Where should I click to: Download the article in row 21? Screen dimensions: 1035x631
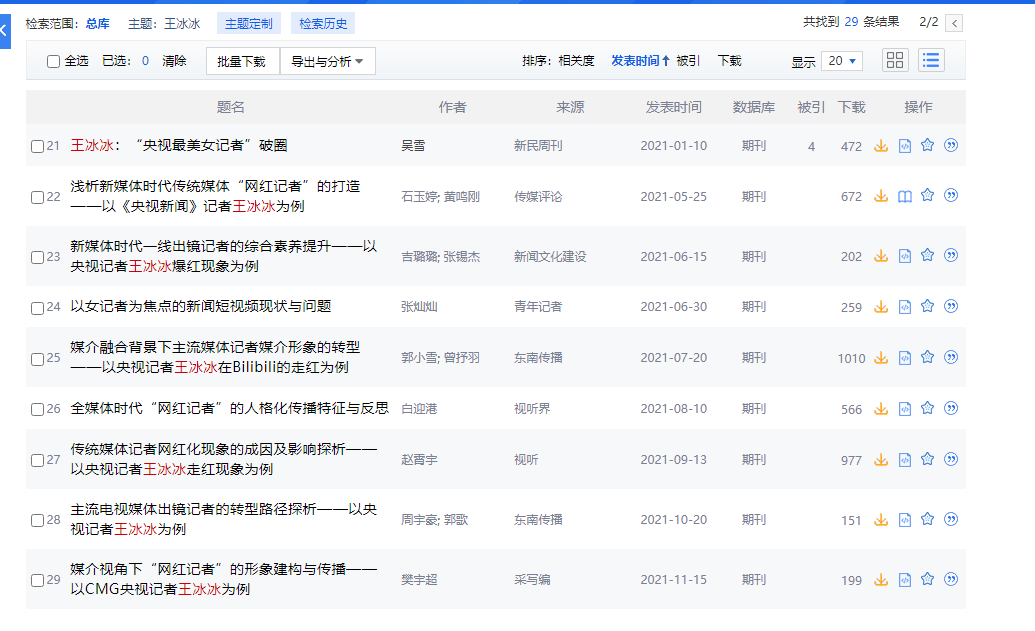click(x=881, y=146)
